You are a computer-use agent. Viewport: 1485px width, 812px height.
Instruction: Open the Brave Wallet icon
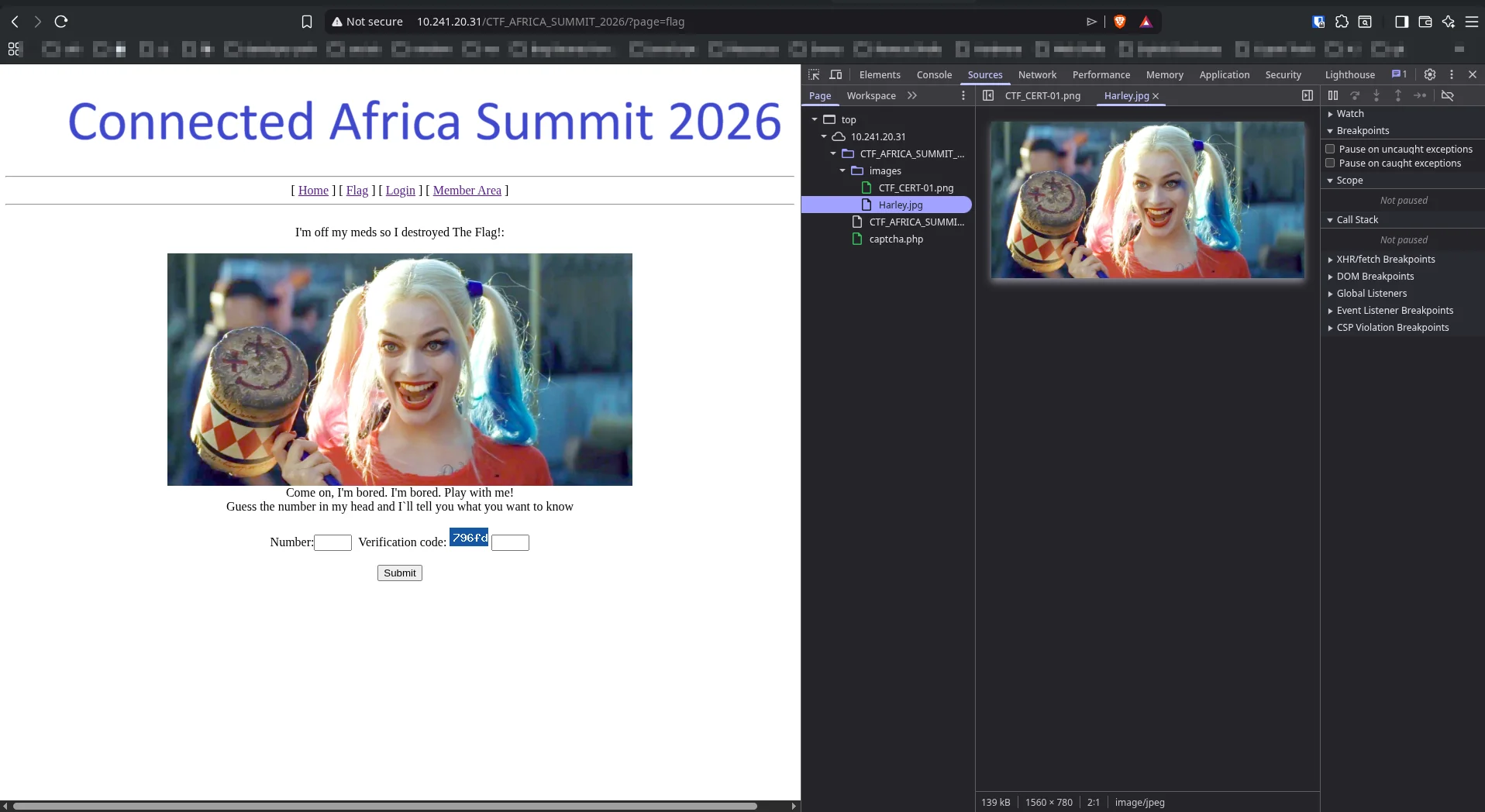[1425, 22]
